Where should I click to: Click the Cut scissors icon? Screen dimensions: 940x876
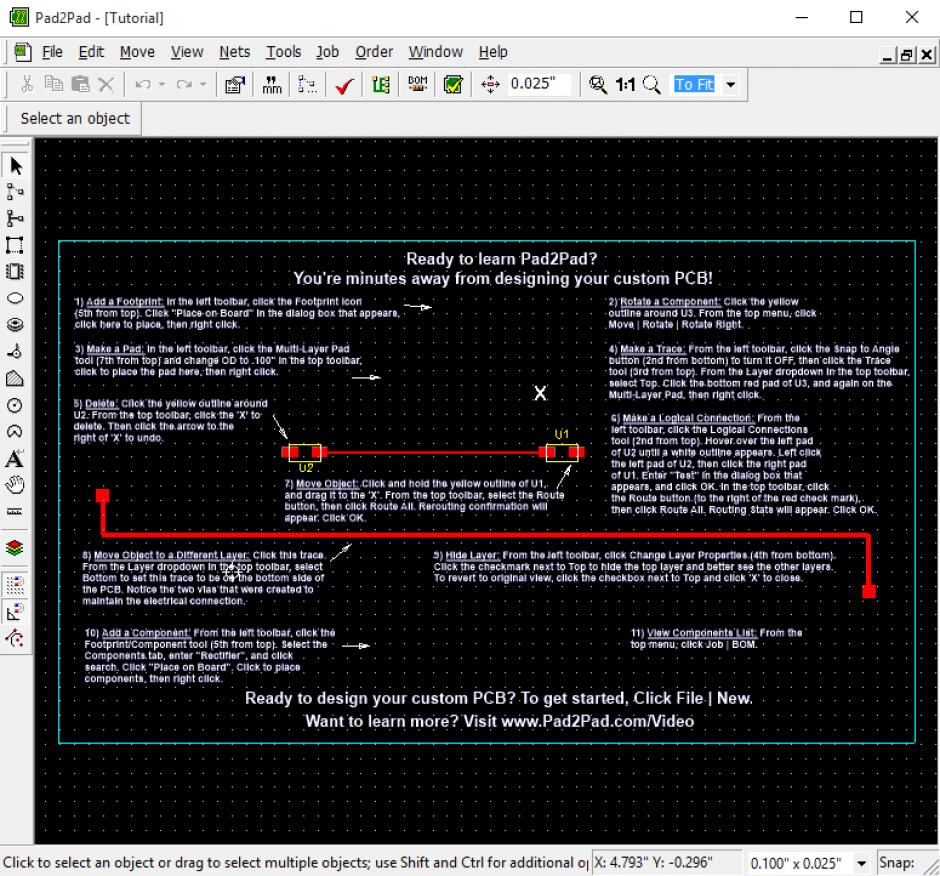click(26, 84)
